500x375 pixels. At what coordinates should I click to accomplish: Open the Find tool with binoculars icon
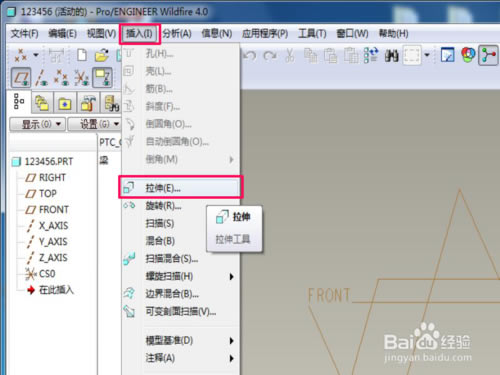pos(391,55)
